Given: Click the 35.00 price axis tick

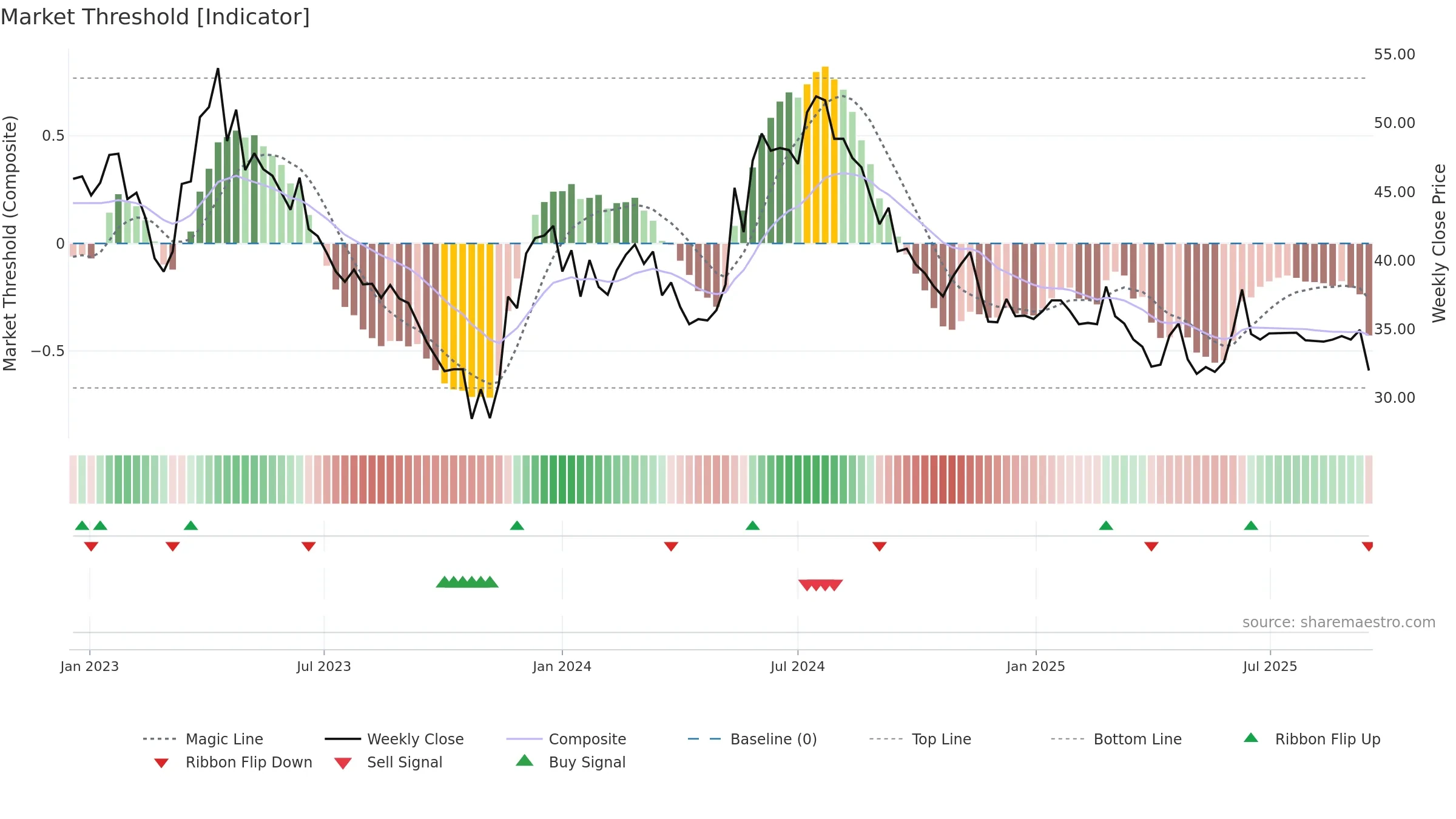Looking at the screenshot, I should [1395, 329].
